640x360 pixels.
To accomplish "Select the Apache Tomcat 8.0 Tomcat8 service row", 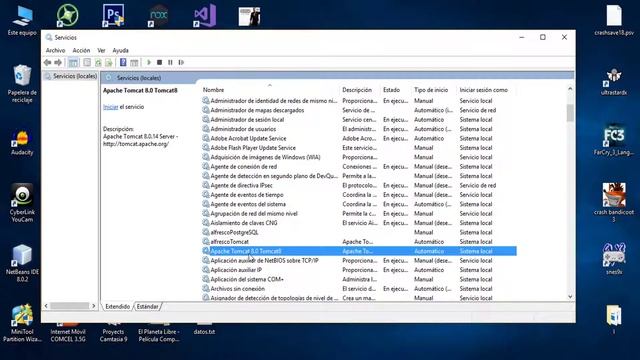I will (359, 251).
